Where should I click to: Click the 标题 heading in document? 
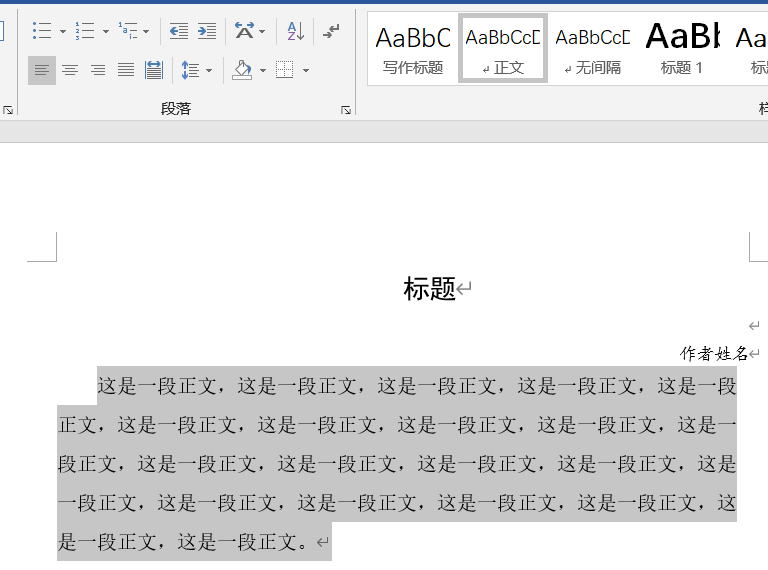(430, 288)
